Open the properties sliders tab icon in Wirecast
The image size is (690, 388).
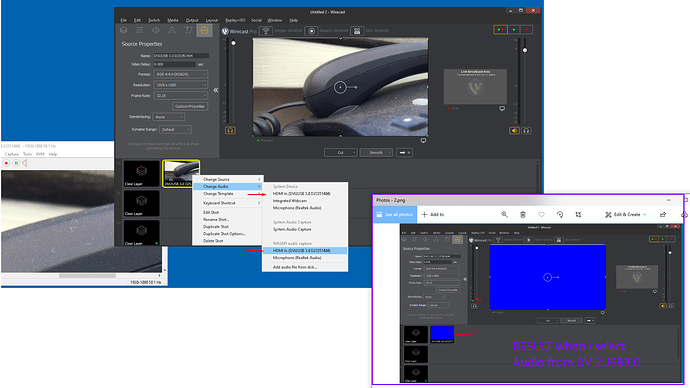pyautogui.click(x=139, y=30)
